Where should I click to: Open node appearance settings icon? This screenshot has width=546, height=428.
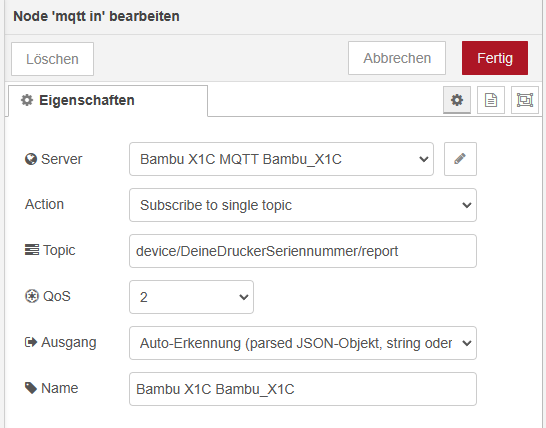pyautogui.click(x=525, y=100)
